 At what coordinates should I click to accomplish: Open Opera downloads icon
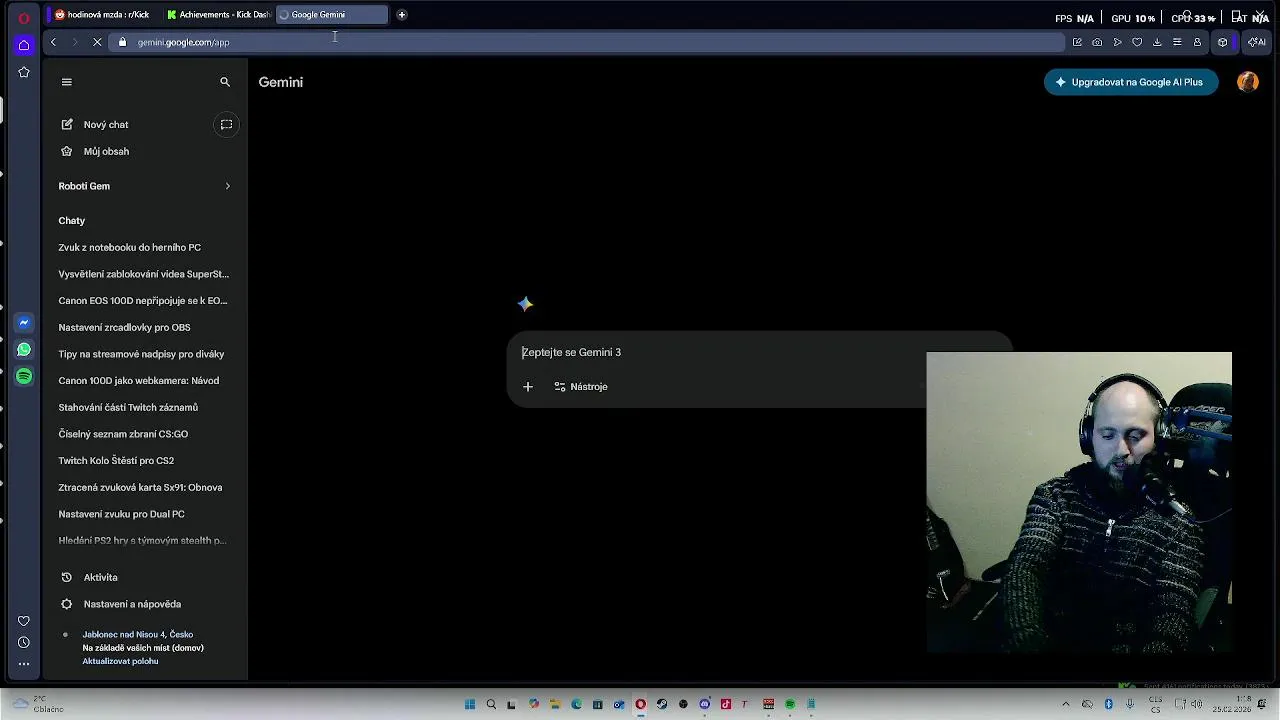(x=1157, y=42)
